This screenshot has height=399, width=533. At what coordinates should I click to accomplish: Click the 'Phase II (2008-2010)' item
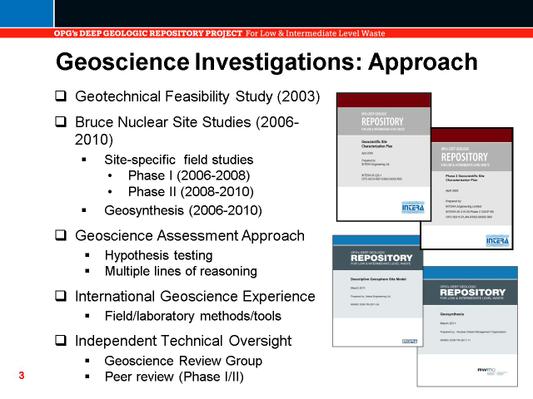[x=191, y=192]
